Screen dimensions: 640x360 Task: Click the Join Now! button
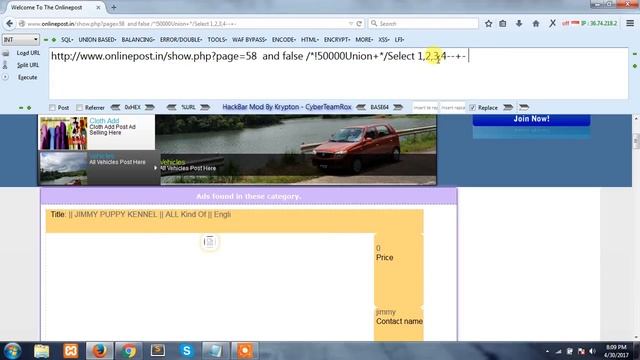(531, 119)
